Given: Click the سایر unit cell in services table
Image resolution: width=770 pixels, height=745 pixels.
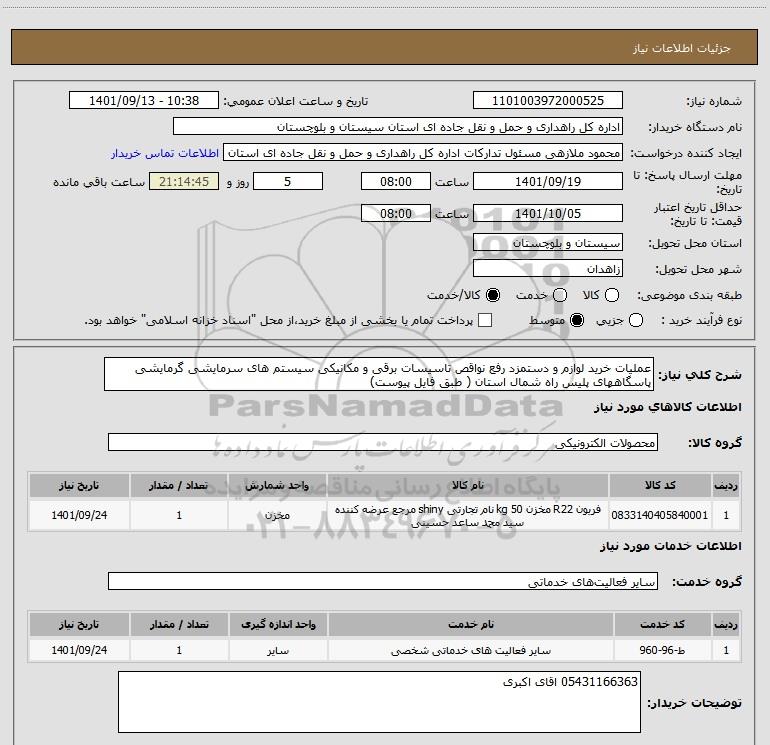Looking at the screenshot, I should 278,650.
